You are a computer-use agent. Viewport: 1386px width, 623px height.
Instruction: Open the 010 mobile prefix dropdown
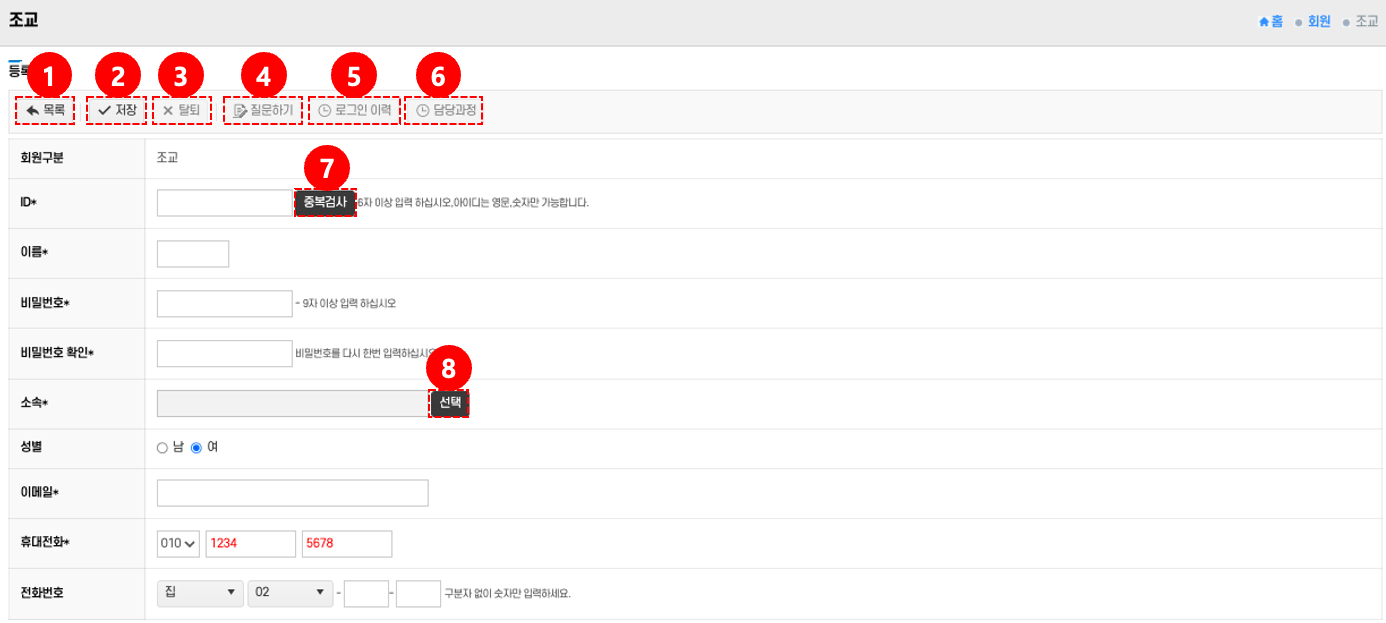179,543
